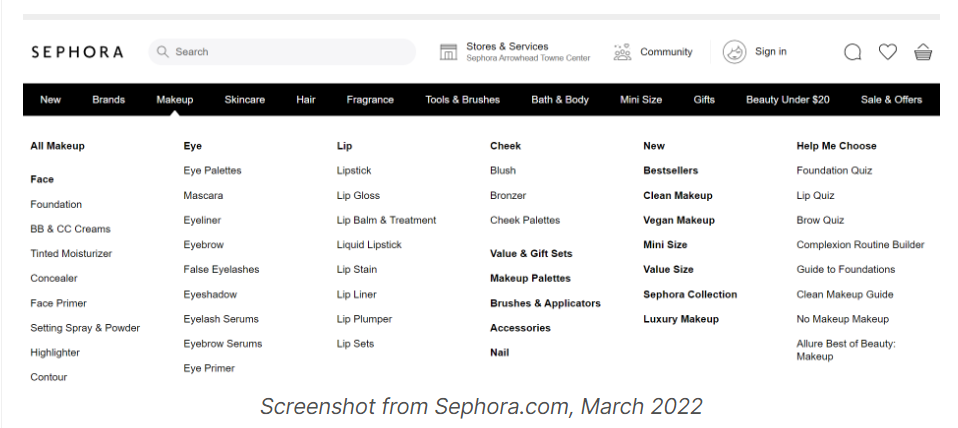958x428 pixels.
Task: Click the magnifying glass search icon
Action: [x=163, y=52]
